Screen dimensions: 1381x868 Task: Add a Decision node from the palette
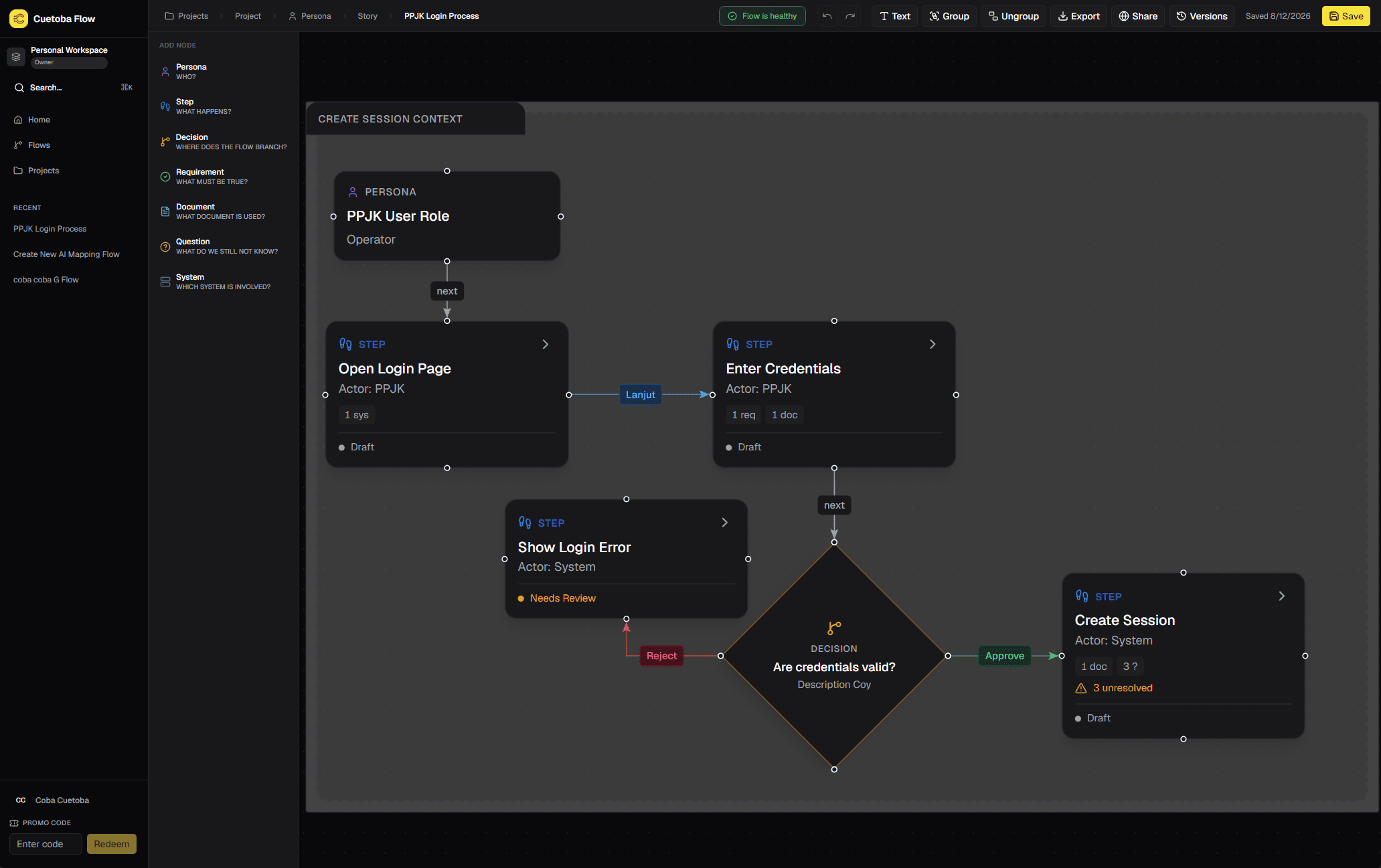pos(224,142)
